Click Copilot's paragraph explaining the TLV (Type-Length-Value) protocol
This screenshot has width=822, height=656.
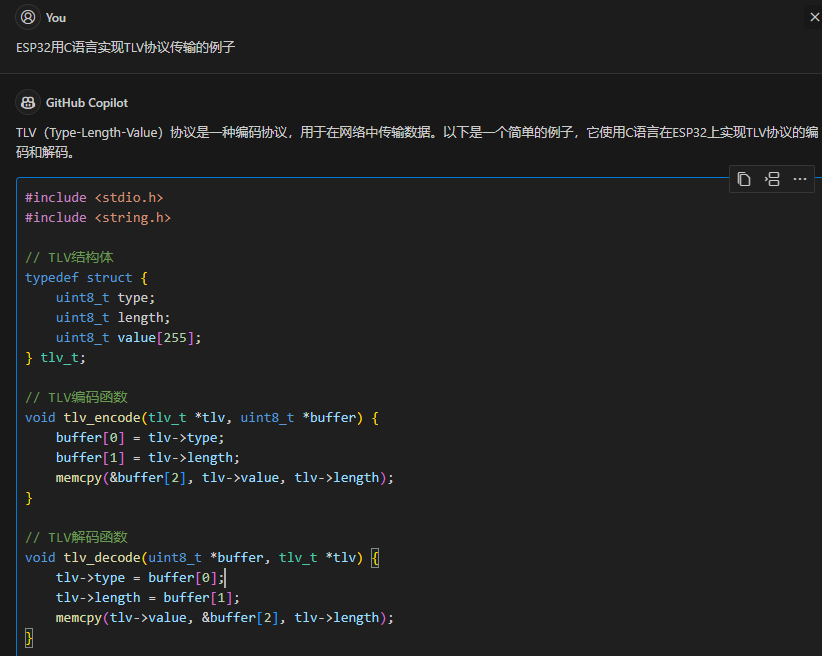point(417,142)
